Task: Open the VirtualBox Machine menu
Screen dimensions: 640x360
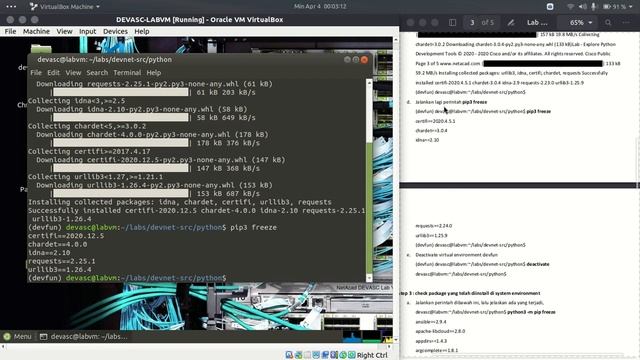Action: (x=36, y=31)
